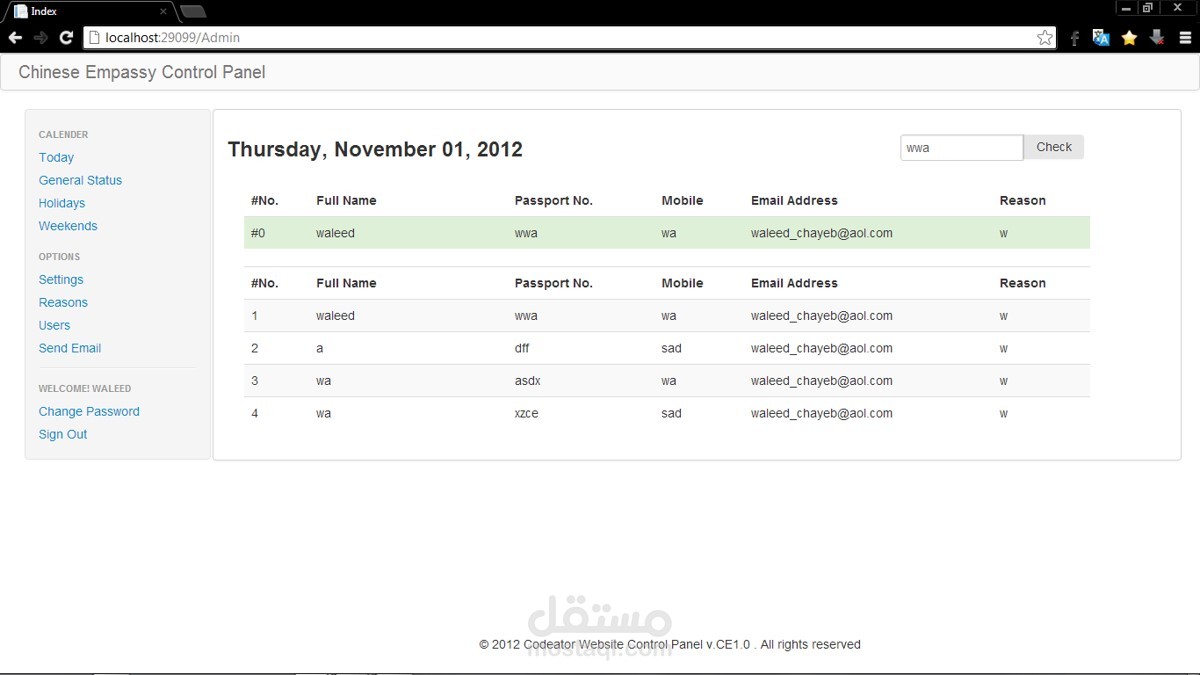The height and width of the screenshot is (675, 1200).
Task: Open the Settings option
Action: 61,280
